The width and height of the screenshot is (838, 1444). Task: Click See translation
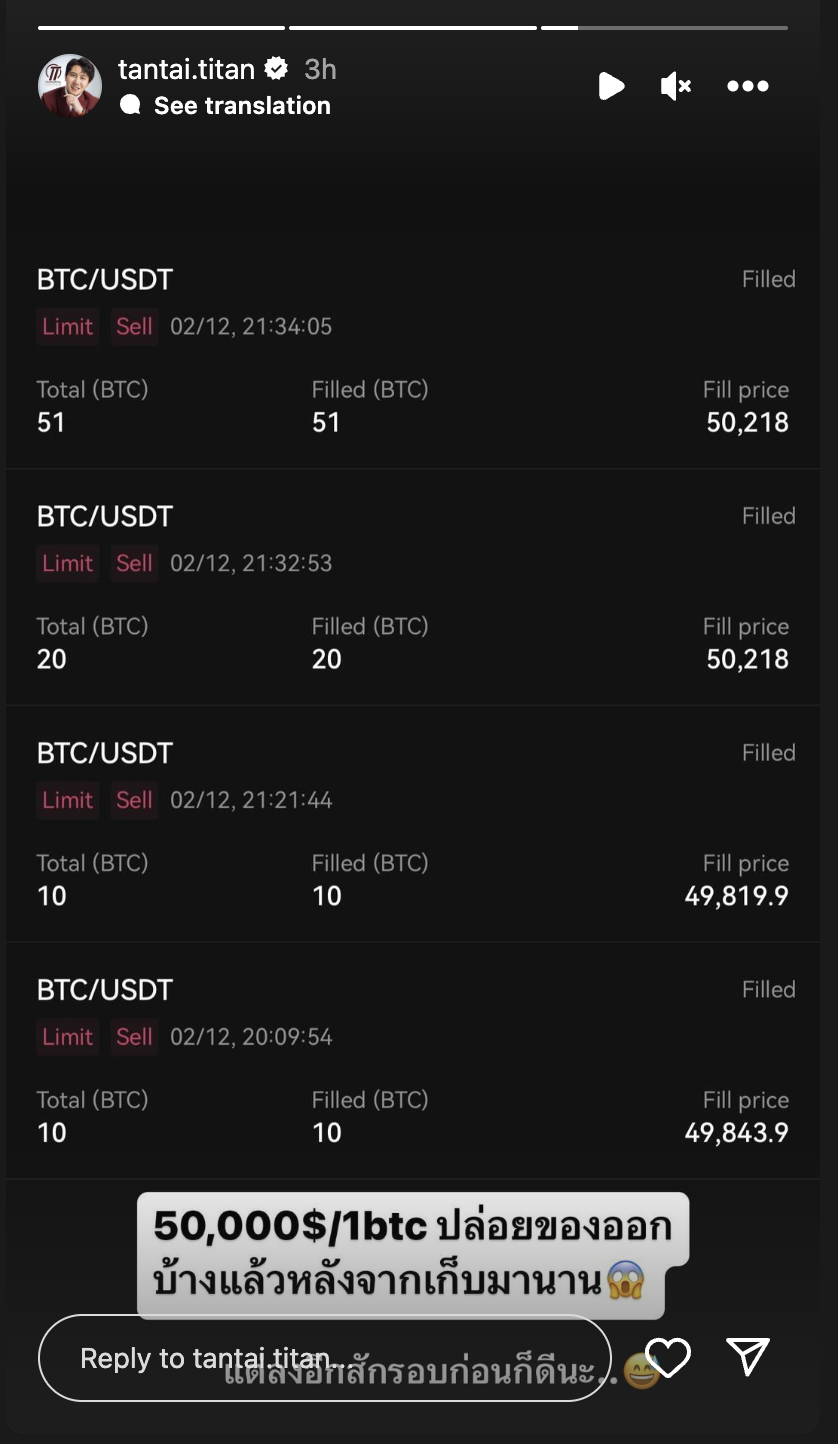pyautogui.click(x=242, y=106)
